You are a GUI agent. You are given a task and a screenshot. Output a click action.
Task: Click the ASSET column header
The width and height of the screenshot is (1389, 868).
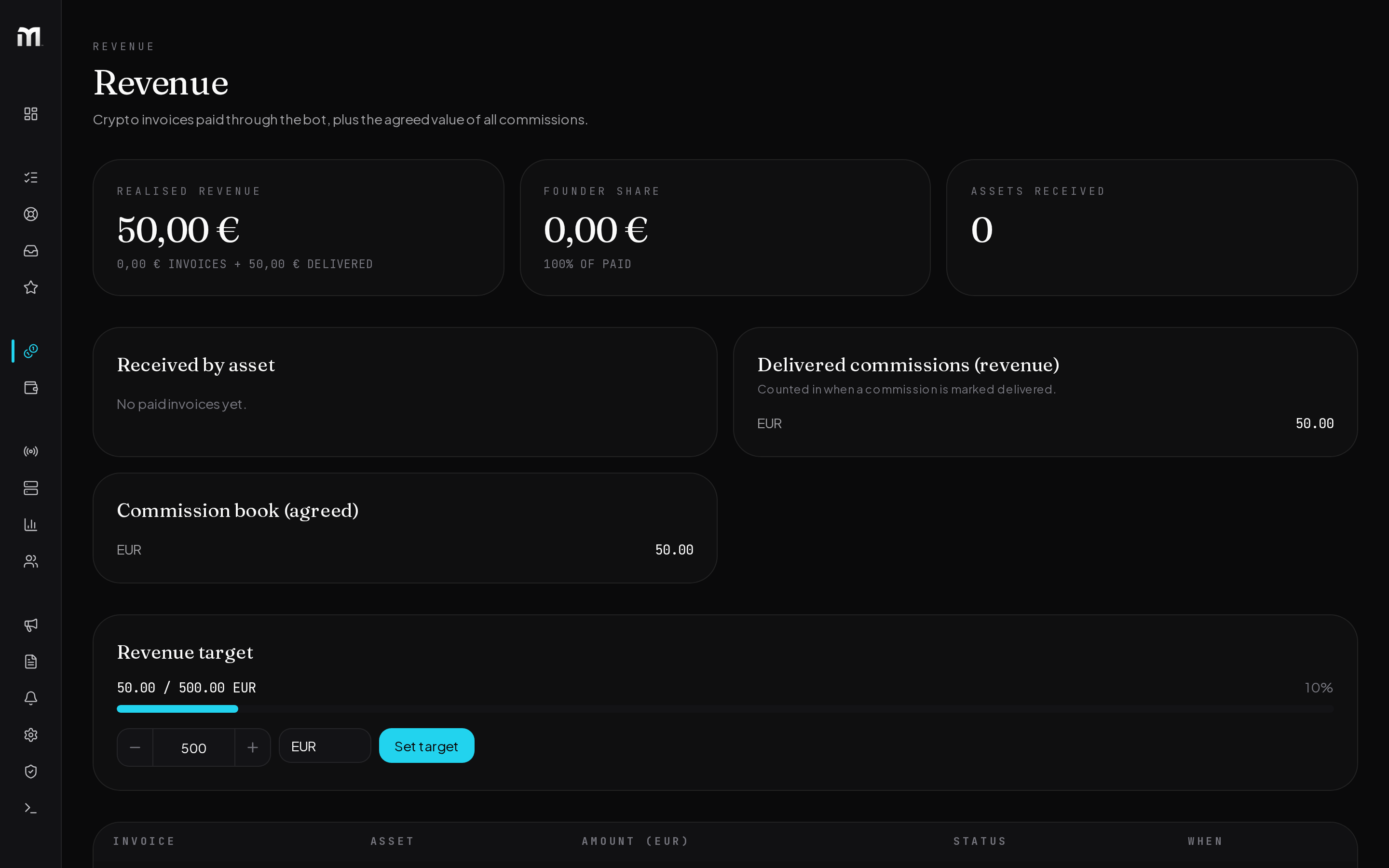tap(392, 841)
